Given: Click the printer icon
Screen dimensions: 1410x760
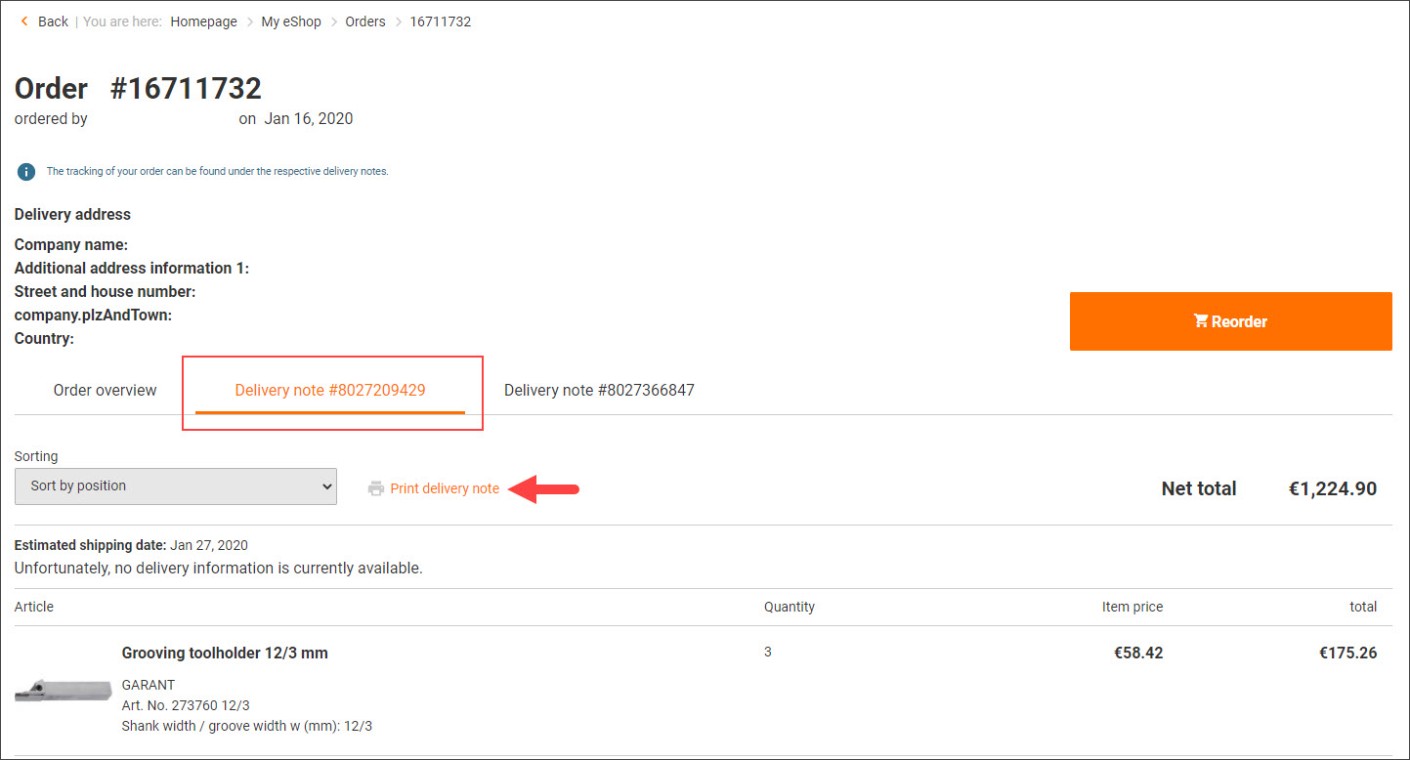Looking at the screenshot, I should tap(376, 489).
